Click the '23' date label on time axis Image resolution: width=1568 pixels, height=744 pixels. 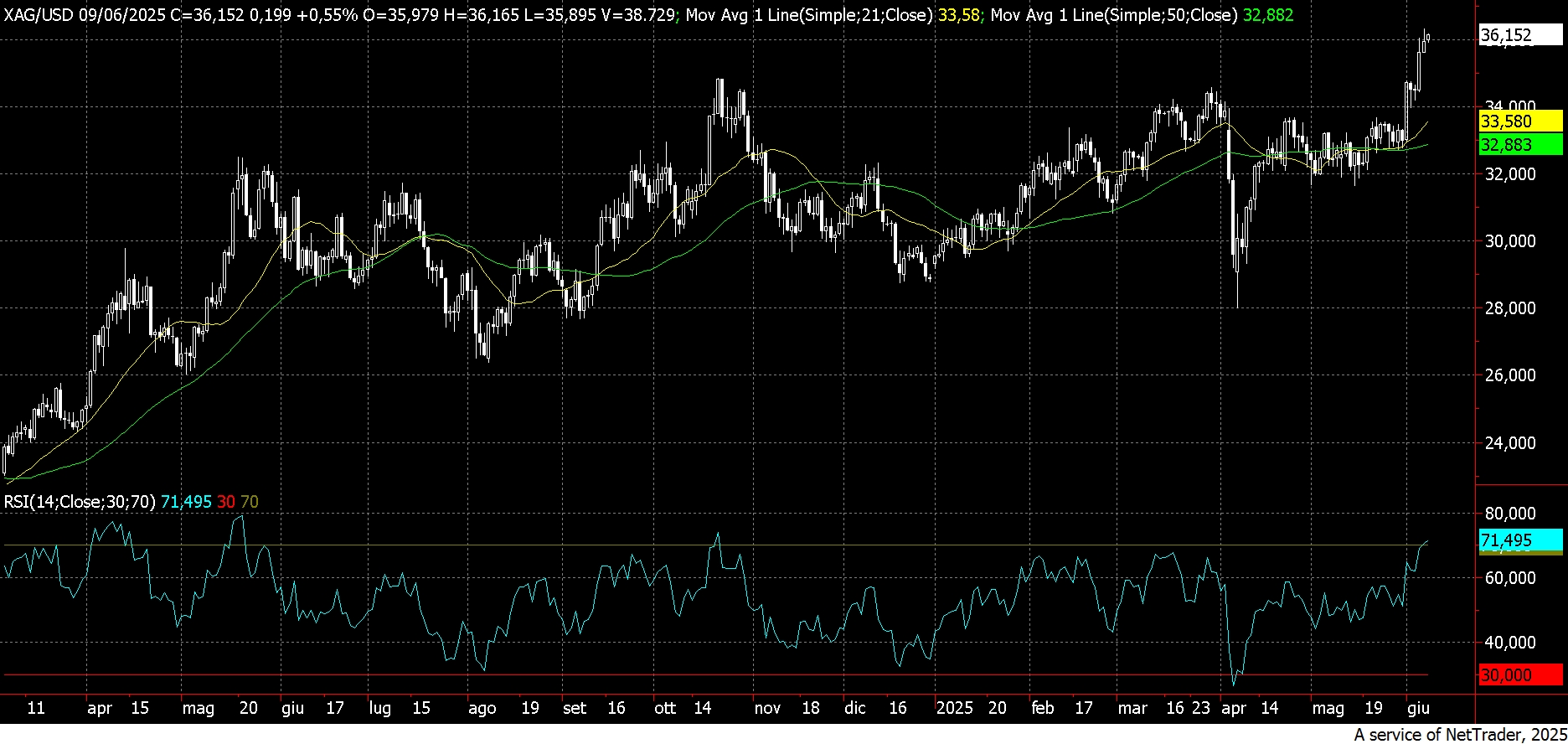(x=1201, y=709)
